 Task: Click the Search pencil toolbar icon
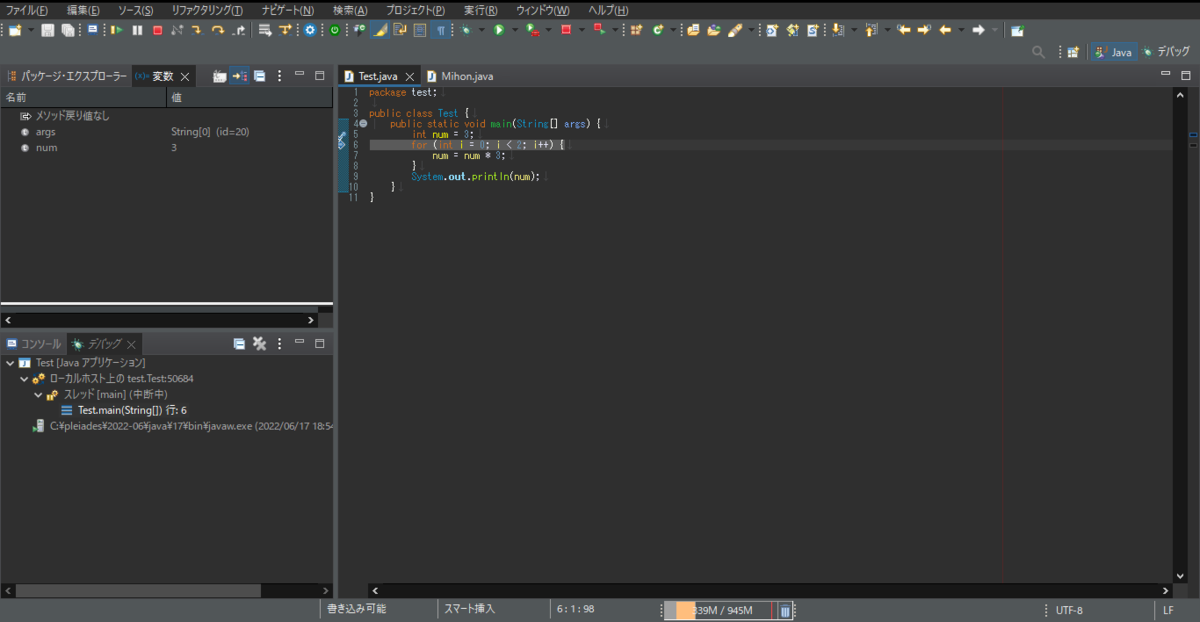(x=735, y=30)
